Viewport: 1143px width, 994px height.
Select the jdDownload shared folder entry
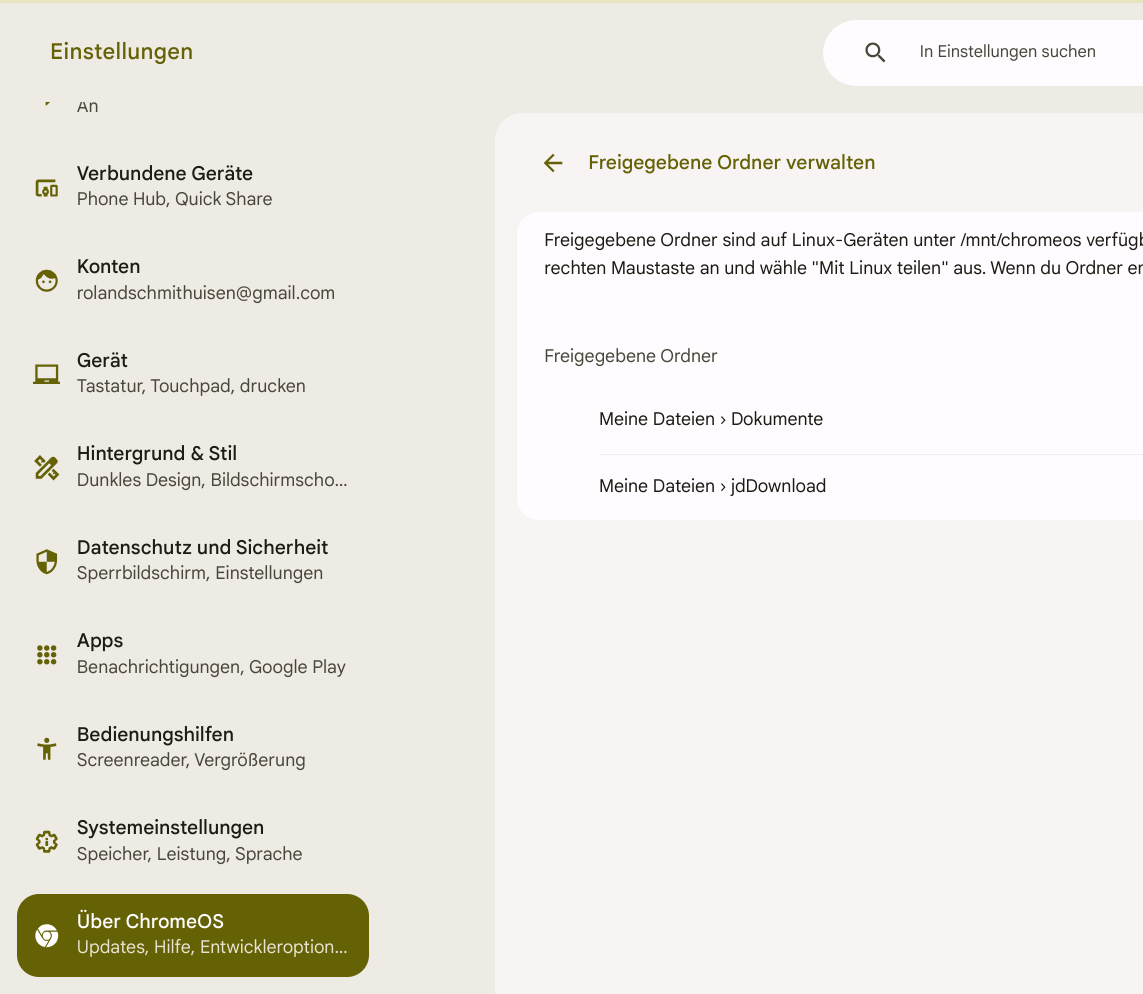click(x=712, y=486)
